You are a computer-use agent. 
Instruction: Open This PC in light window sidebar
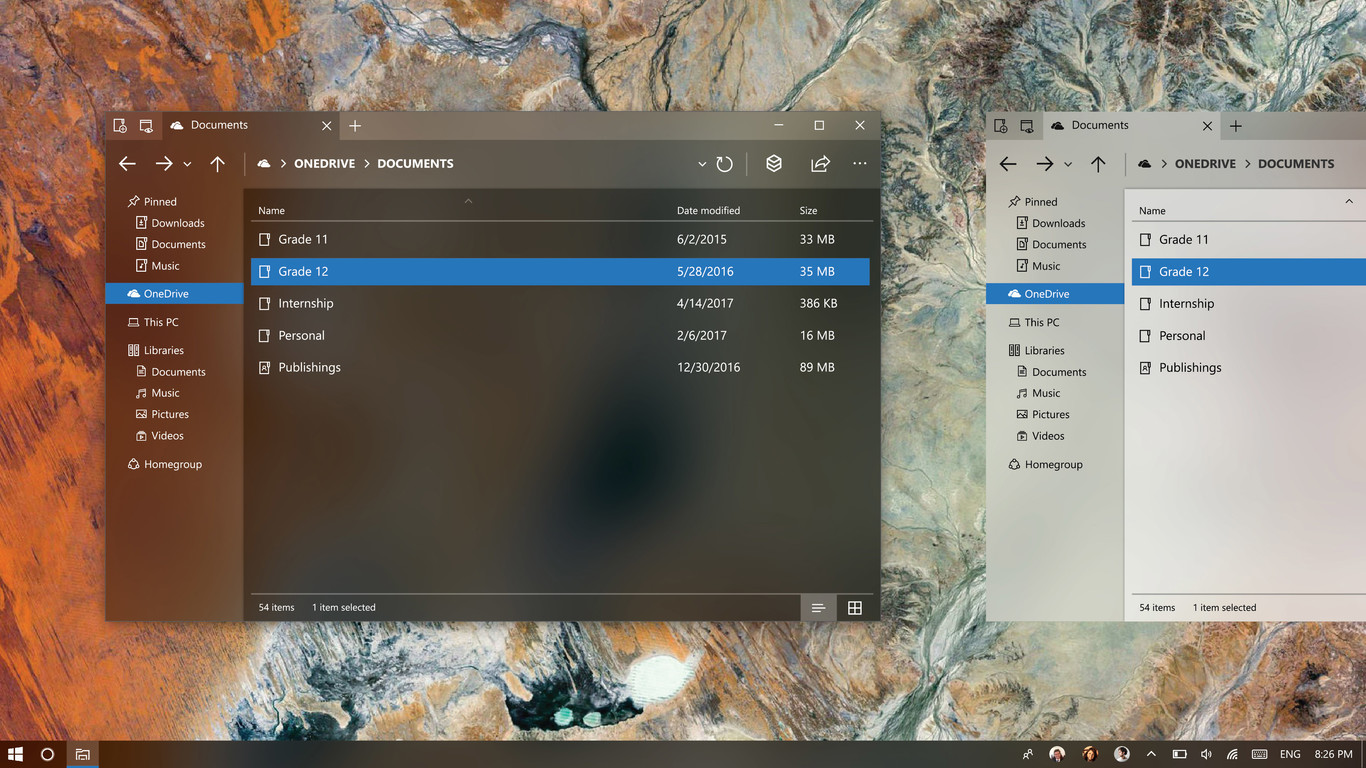click(1041, 323)
